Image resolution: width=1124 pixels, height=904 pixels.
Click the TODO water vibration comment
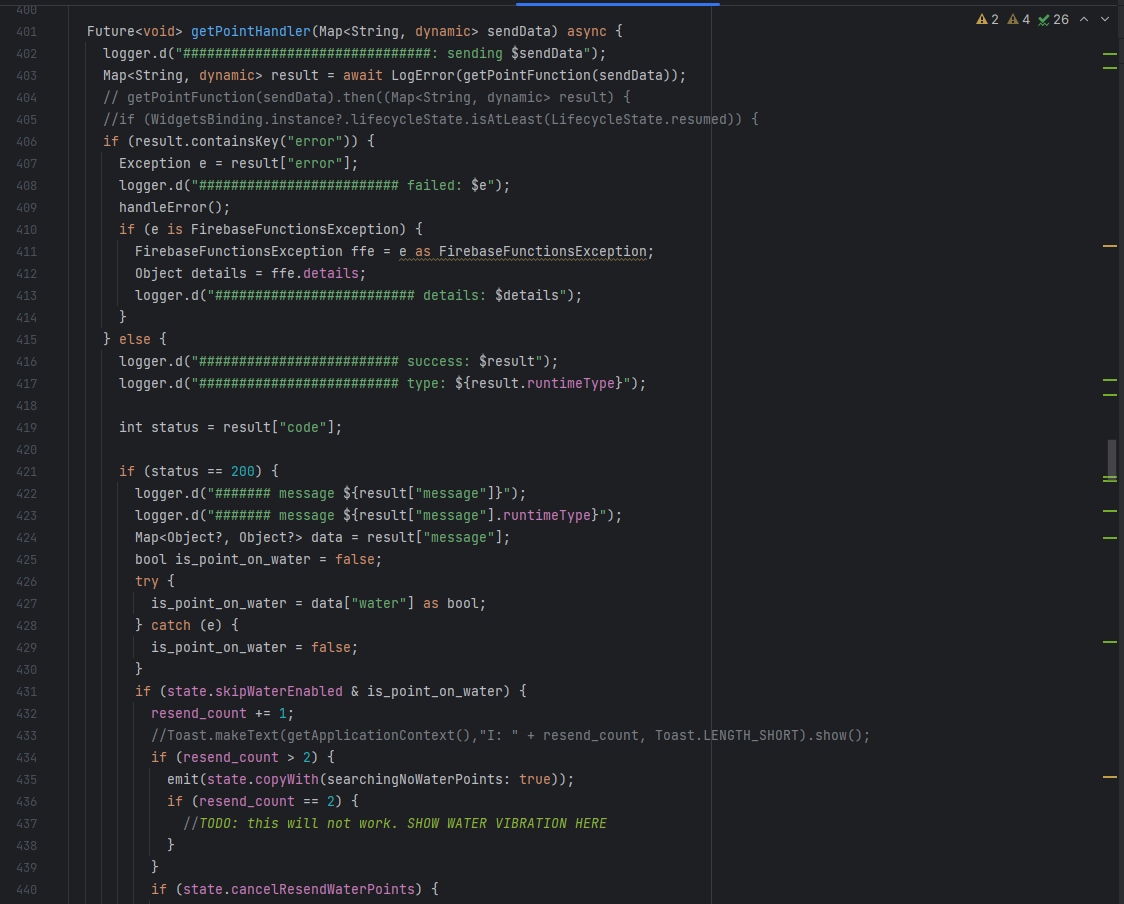pyautogui.click(x=395, y=824)
